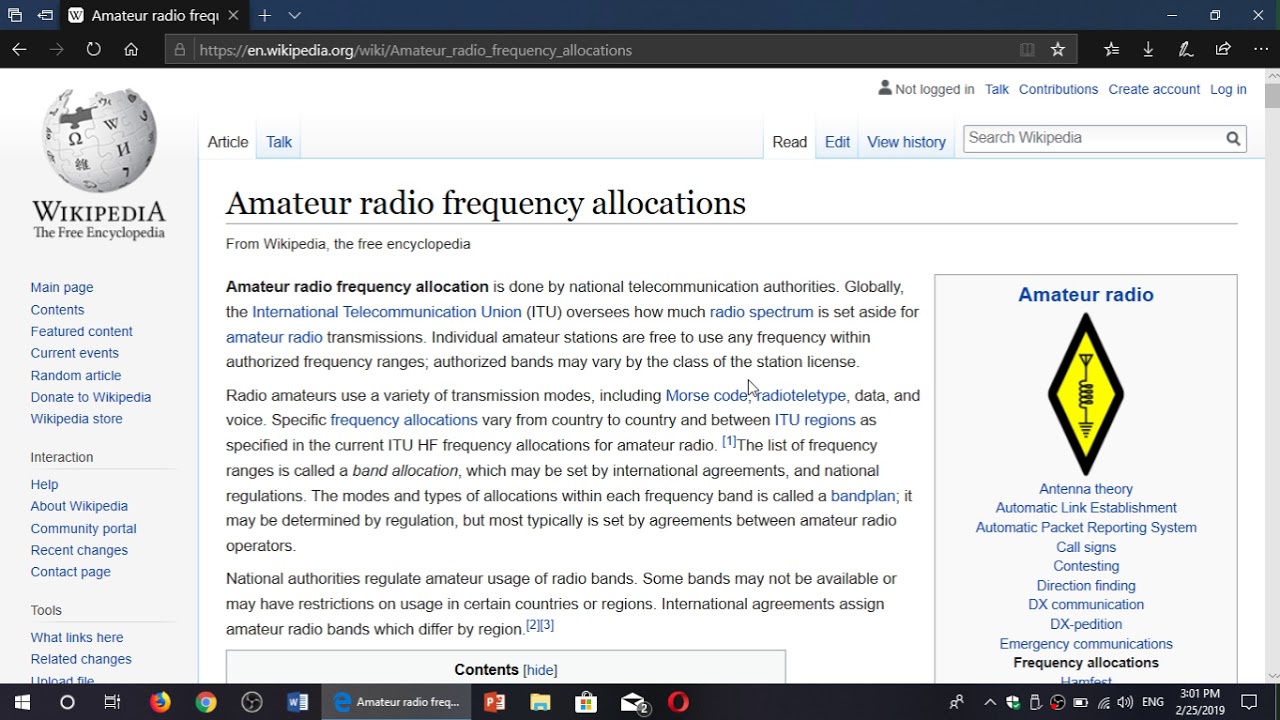This screenshot has width=1280, height=720.
Task: Click the amateur radio diamond emblem
Action: 1086,394
